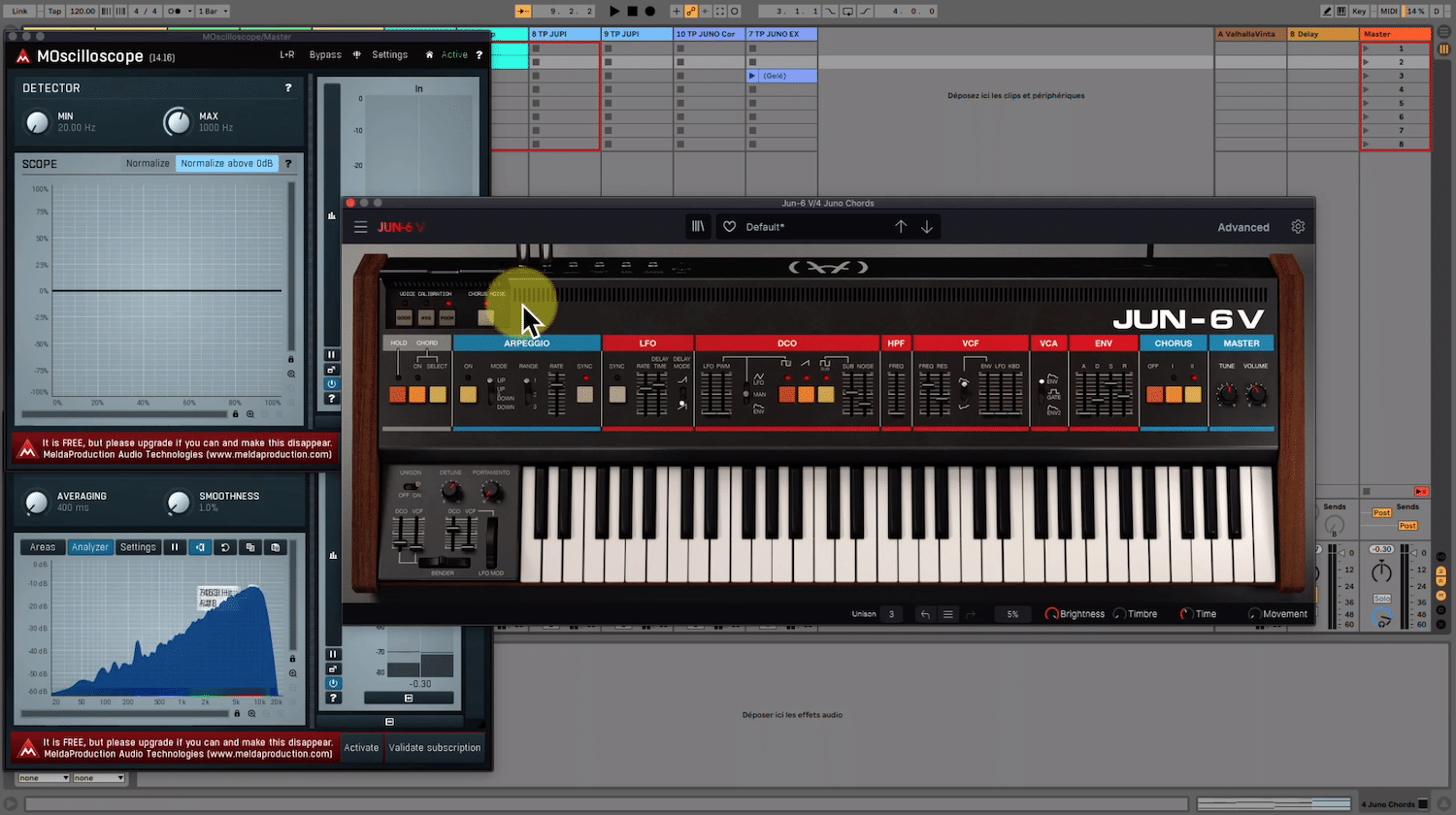The image size is (1456, 815).
Task: Launch the clip in 7 TP JUNO EX track
Action: pos(752,76)
